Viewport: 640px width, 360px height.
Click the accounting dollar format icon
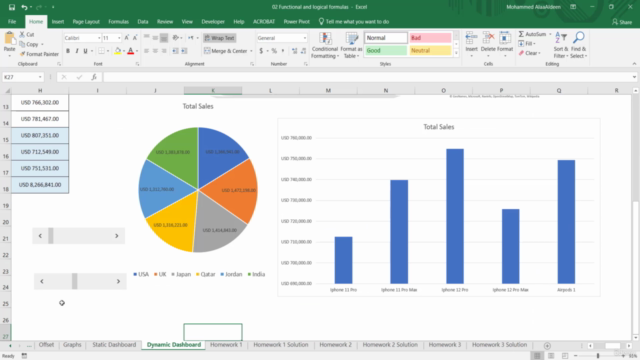pyautogui.click(x=261, y=51)
